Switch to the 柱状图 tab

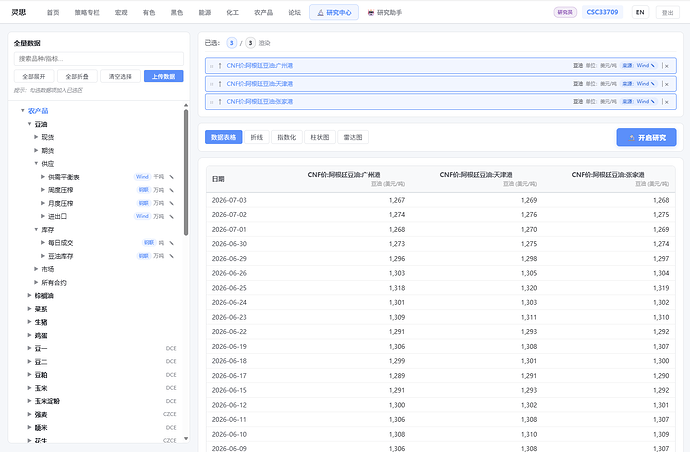click(x=320, y=137)
